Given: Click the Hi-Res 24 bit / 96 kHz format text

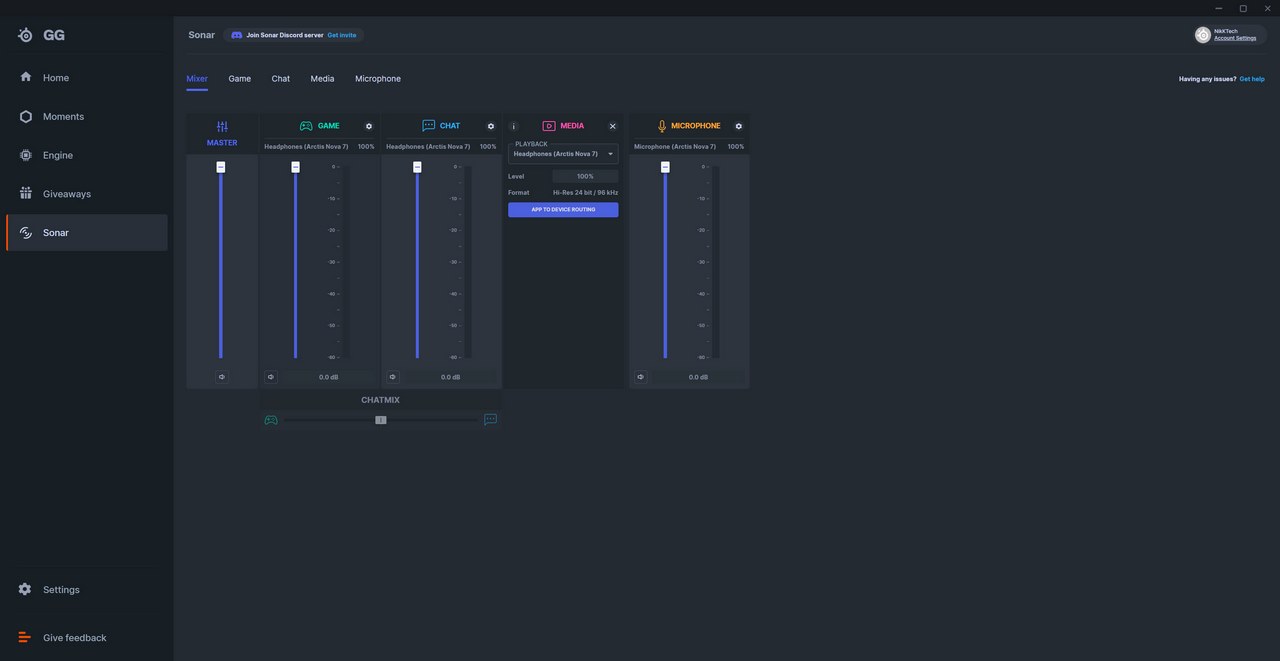Looking at the screenshot, I should [x=585, y=193].
